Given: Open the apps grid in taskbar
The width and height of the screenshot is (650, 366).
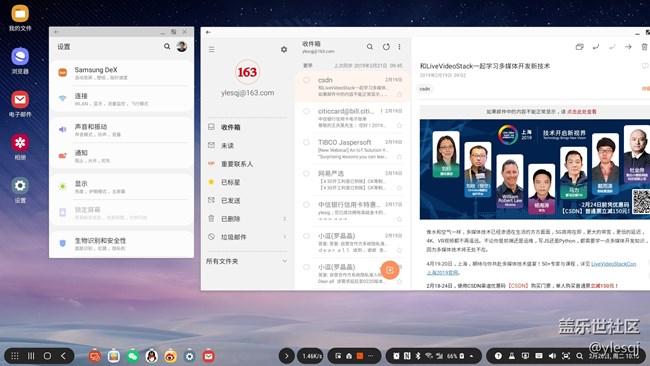Looking at the screenshot, I should pos(15,356).
